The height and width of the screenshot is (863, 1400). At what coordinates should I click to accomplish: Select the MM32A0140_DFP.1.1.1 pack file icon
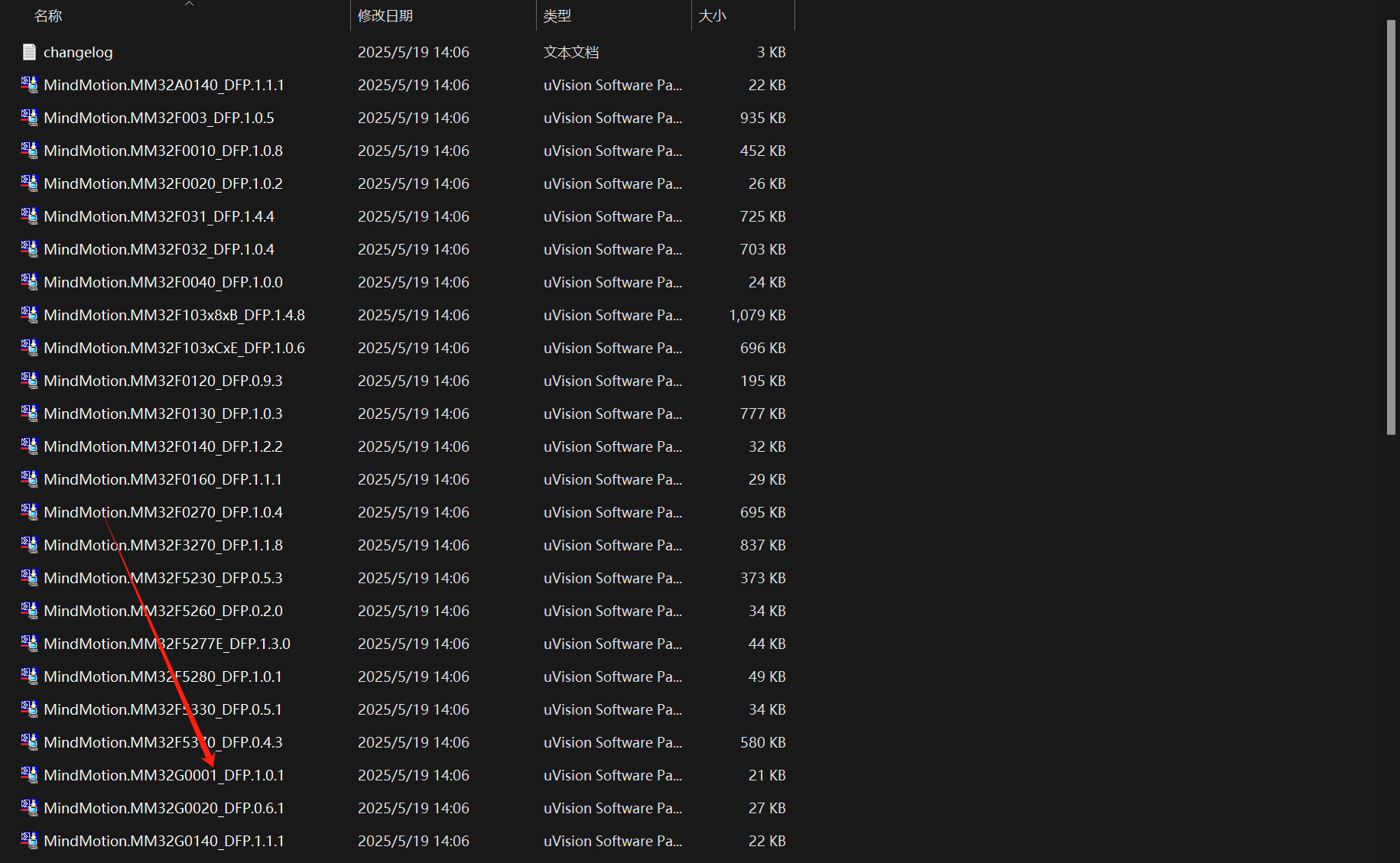click(29, 85)
